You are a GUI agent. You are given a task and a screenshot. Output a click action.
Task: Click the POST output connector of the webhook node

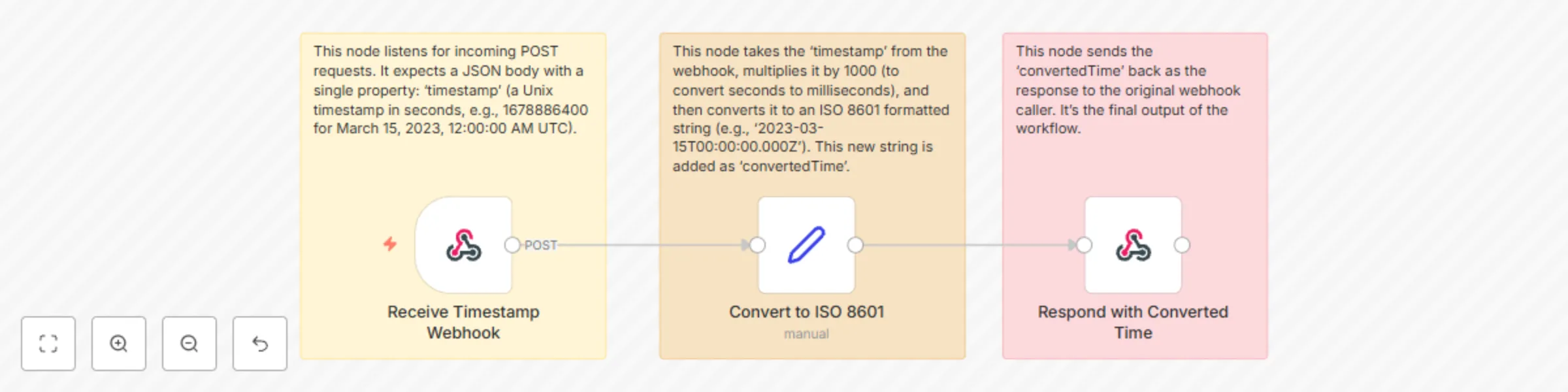[514, 245]
